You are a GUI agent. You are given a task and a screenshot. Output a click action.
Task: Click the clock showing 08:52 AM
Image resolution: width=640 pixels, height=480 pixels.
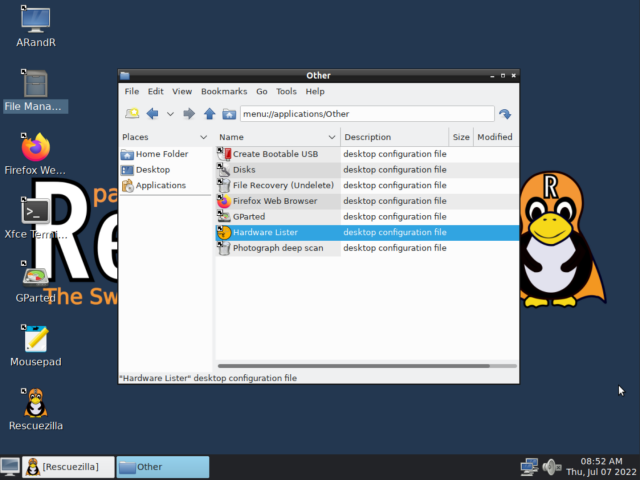[x=601, y=467]
